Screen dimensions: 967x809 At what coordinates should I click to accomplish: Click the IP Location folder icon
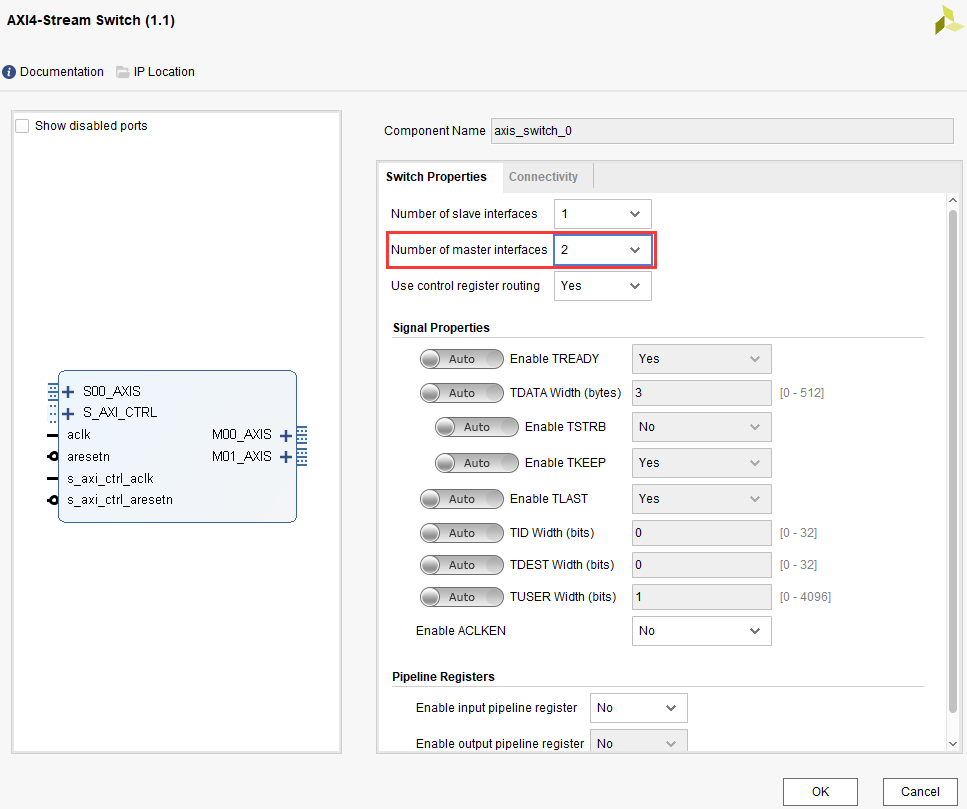tap(123, 72)
